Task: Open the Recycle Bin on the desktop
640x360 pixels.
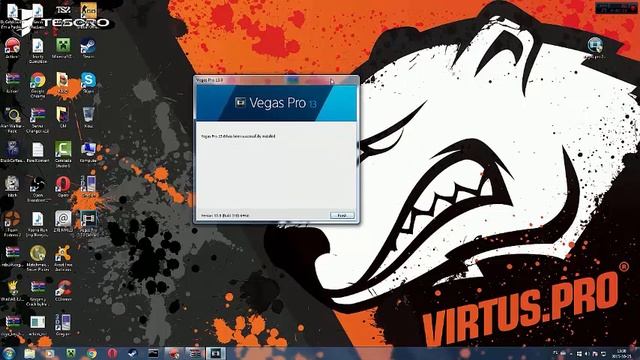Action: pos(88,118)
